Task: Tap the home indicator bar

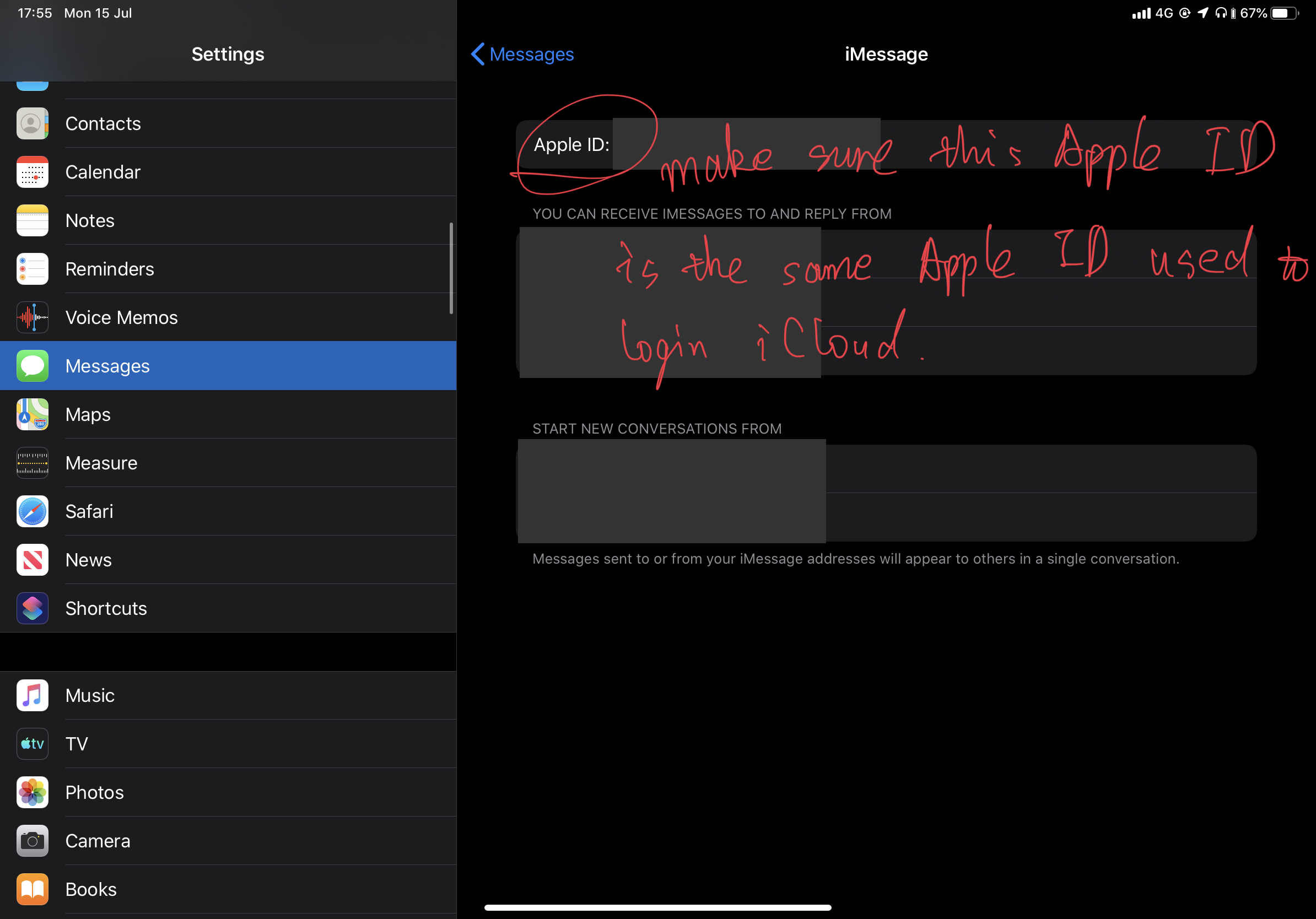Action: (x=657, y=907)
